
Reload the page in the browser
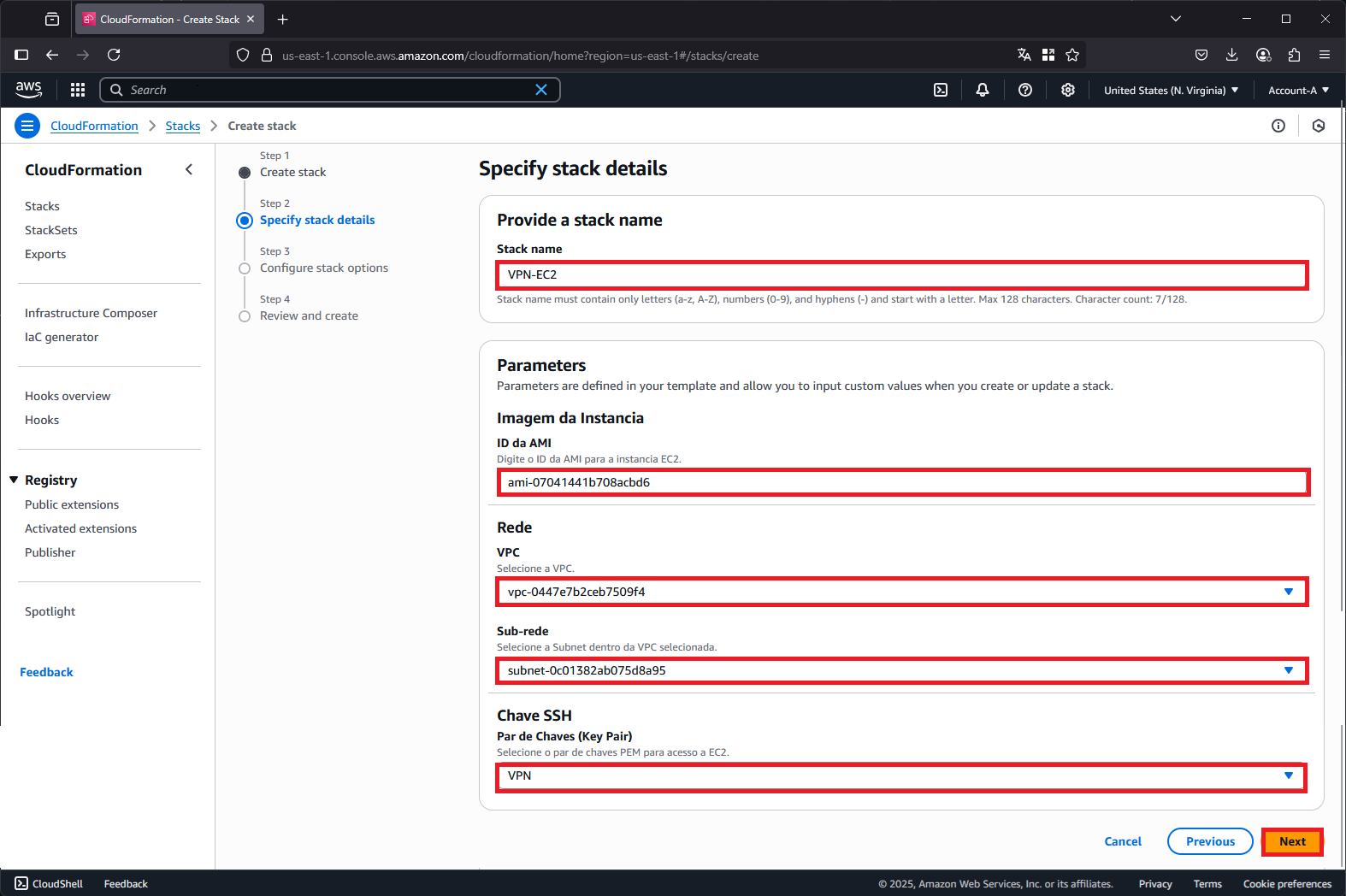114,55
